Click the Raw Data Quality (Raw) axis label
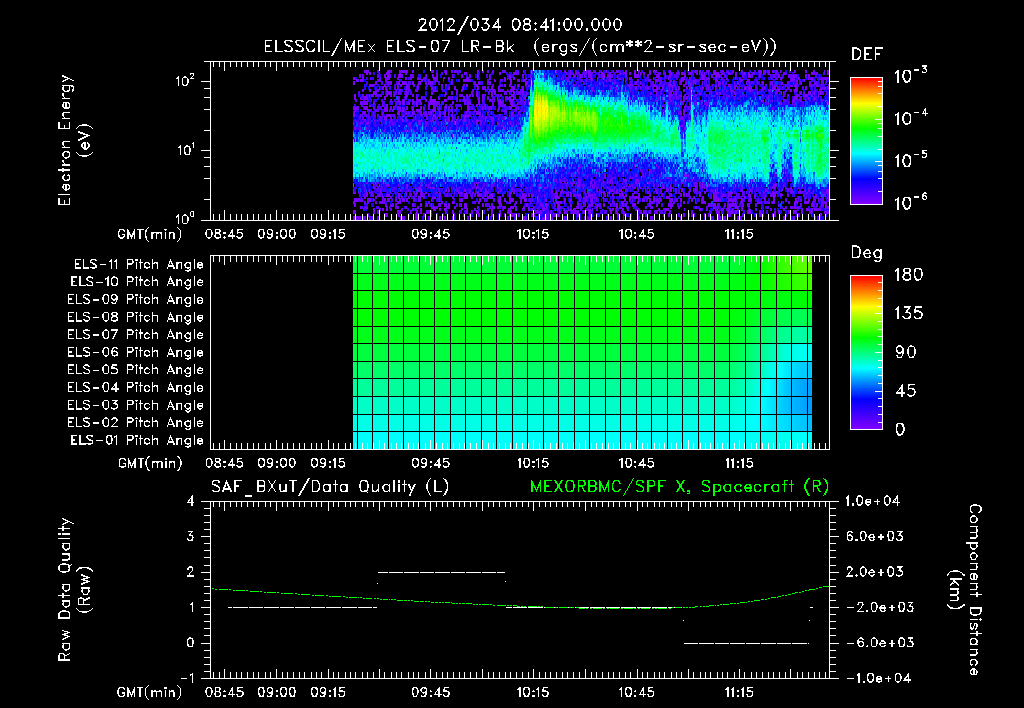Screen dimensions: 1024x708 (x=74, y=590)
